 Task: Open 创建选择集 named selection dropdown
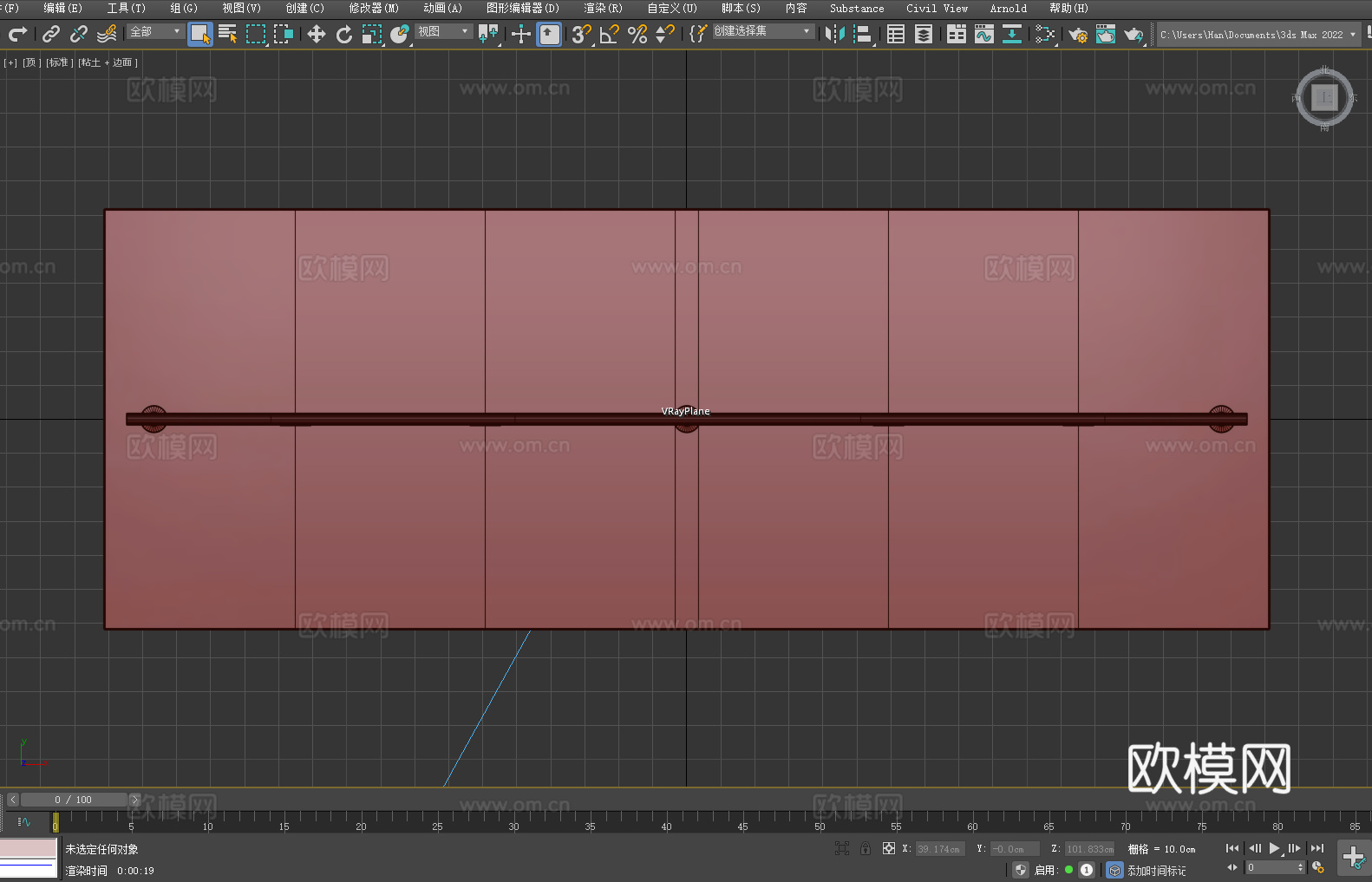tap(763, 31)
